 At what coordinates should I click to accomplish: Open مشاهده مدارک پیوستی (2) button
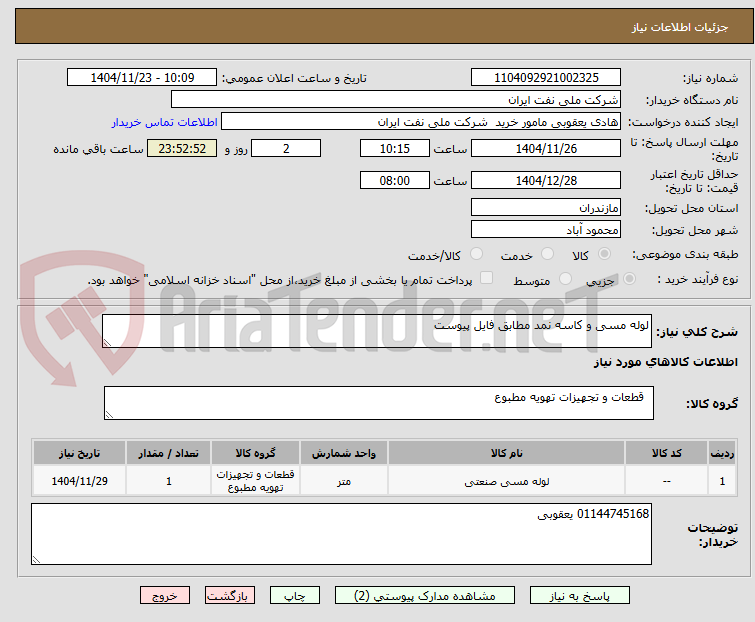point(425,596)
